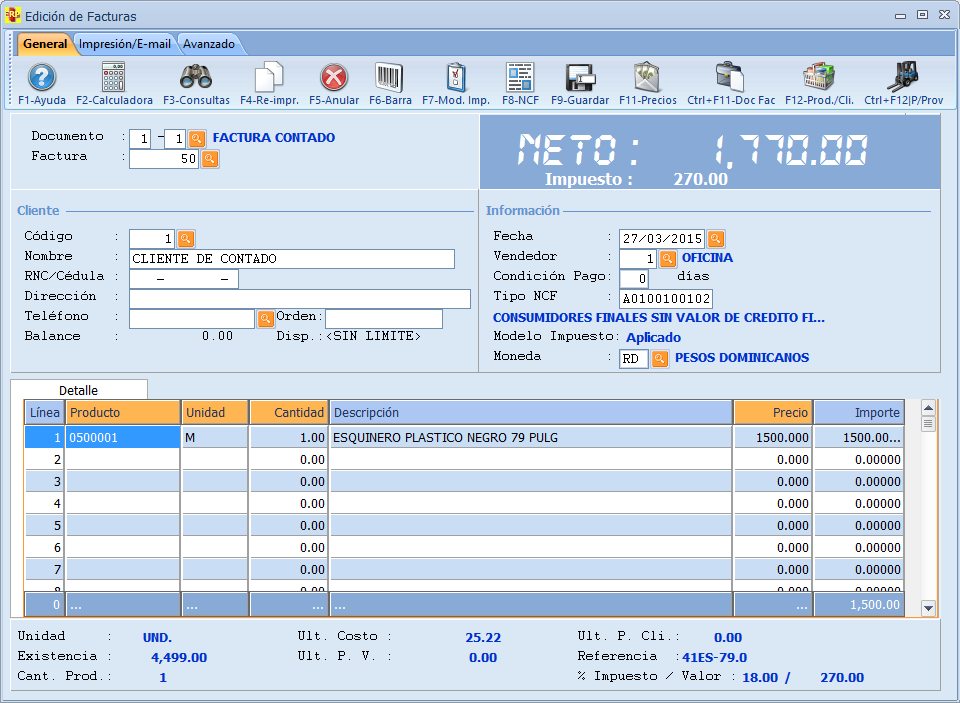This screenshot has width=960, height=703.
Task: Open the Fecha date picker button
Action: coord(716,239)
